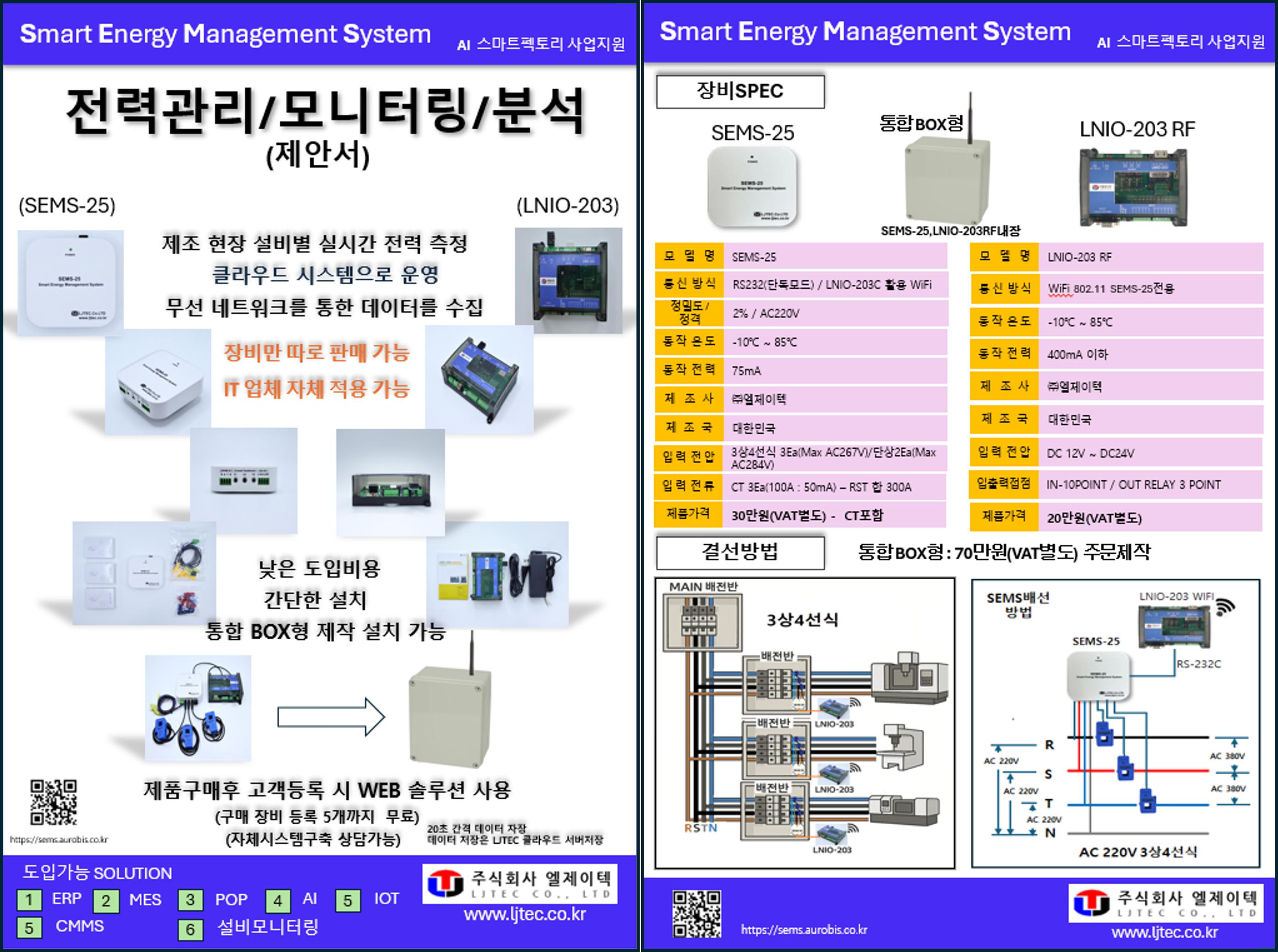Click the 결선방법 section heading box
Screen dimensions: 1278x952
pyautogui.click(x=740, y=552)
